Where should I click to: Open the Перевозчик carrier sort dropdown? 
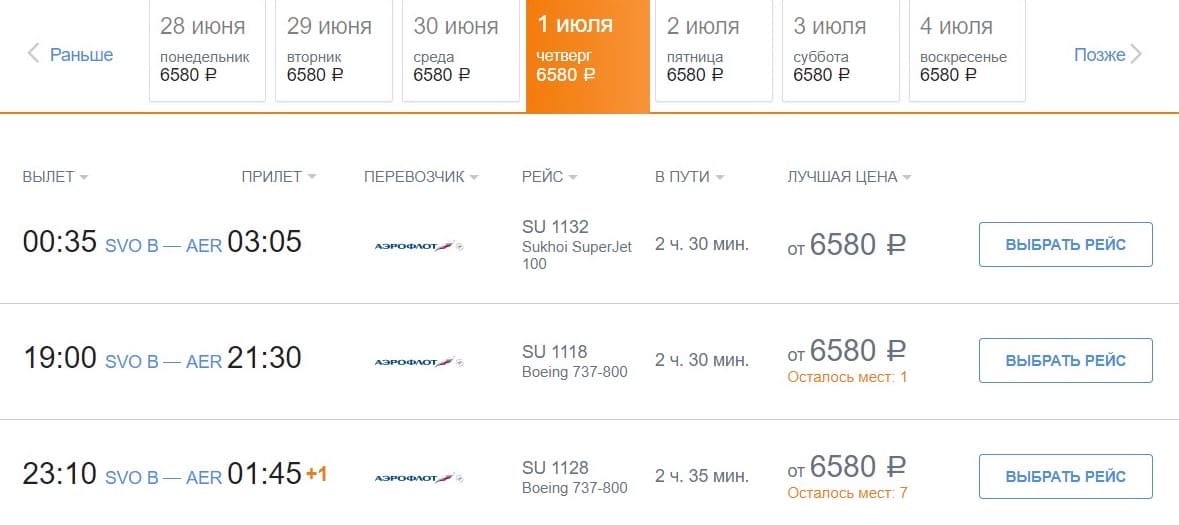(421, 177)
